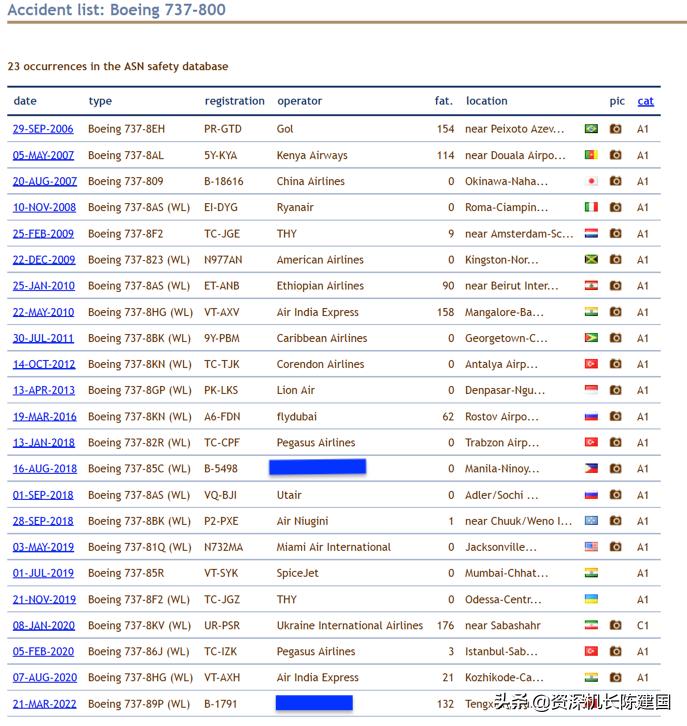
Task: Open the 25-FEB-2009 date link
Action: point(43,233)
